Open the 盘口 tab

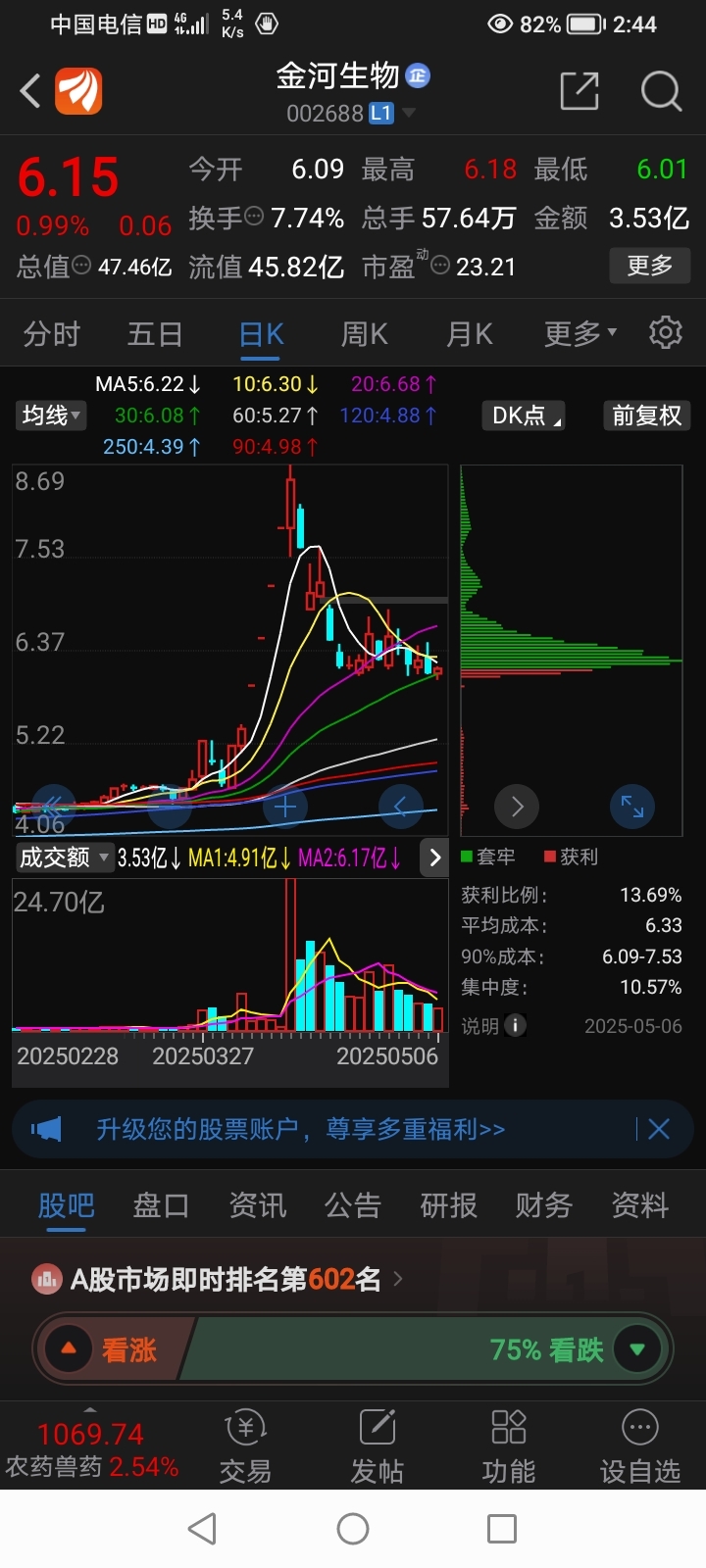coord(161,1205)
